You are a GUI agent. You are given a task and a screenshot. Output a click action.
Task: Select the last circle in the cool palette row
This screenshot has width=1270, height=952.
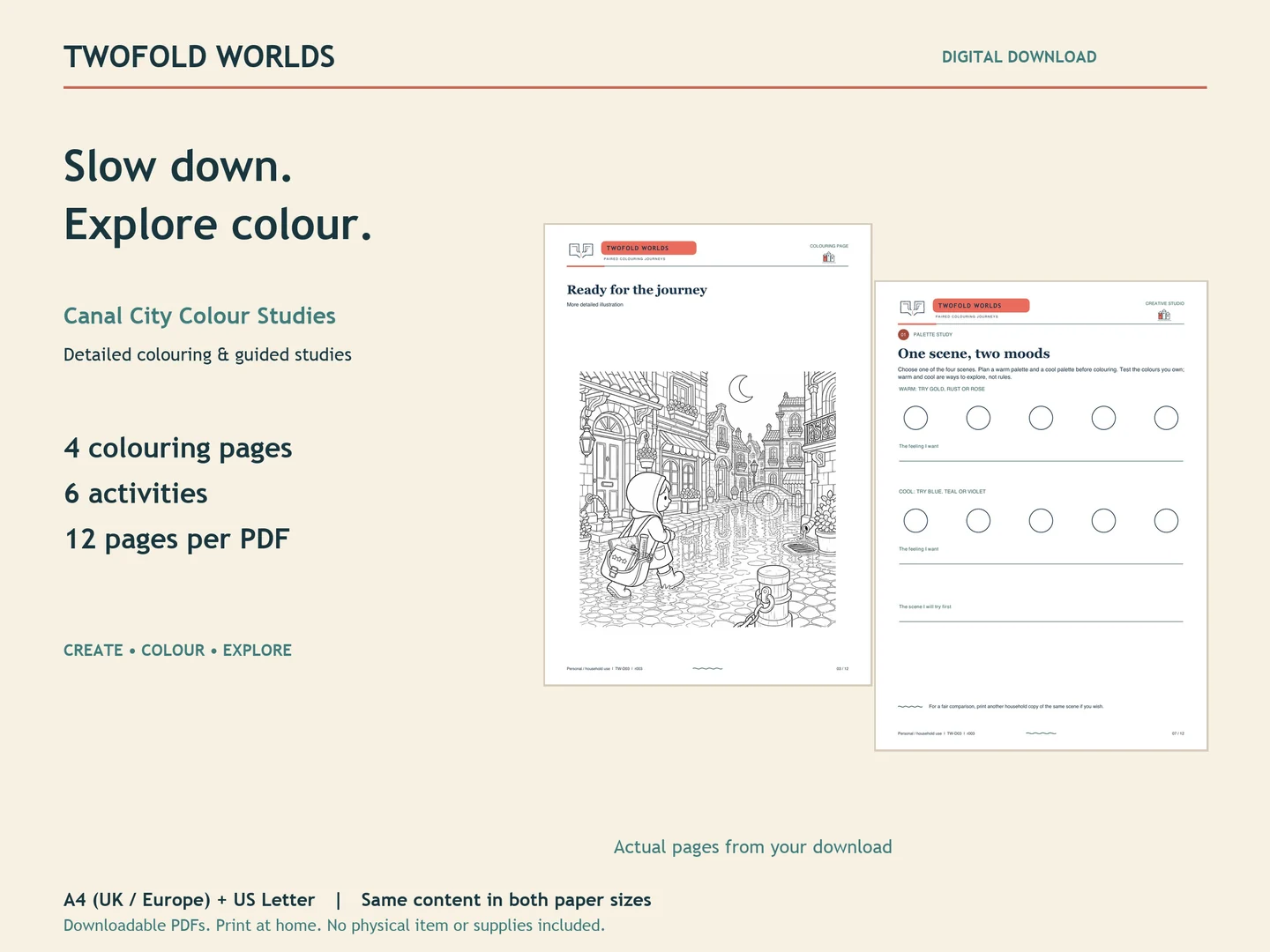[1166, 521]
